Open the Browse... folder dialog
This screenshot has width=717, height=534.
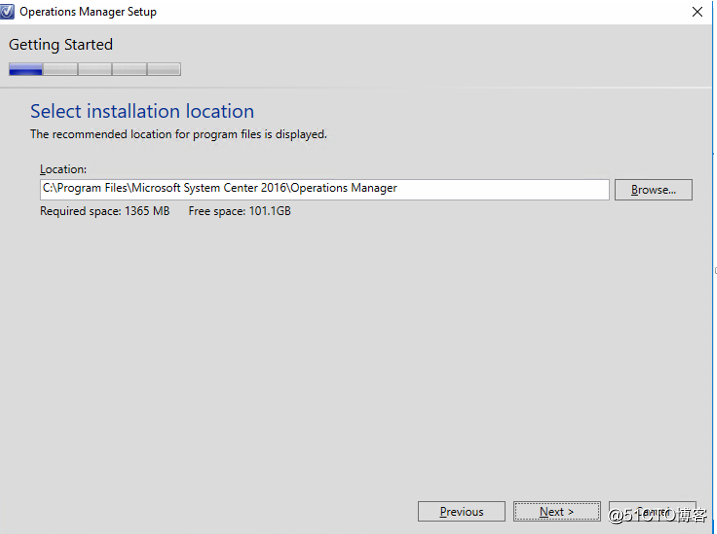(x=653, y=189)
